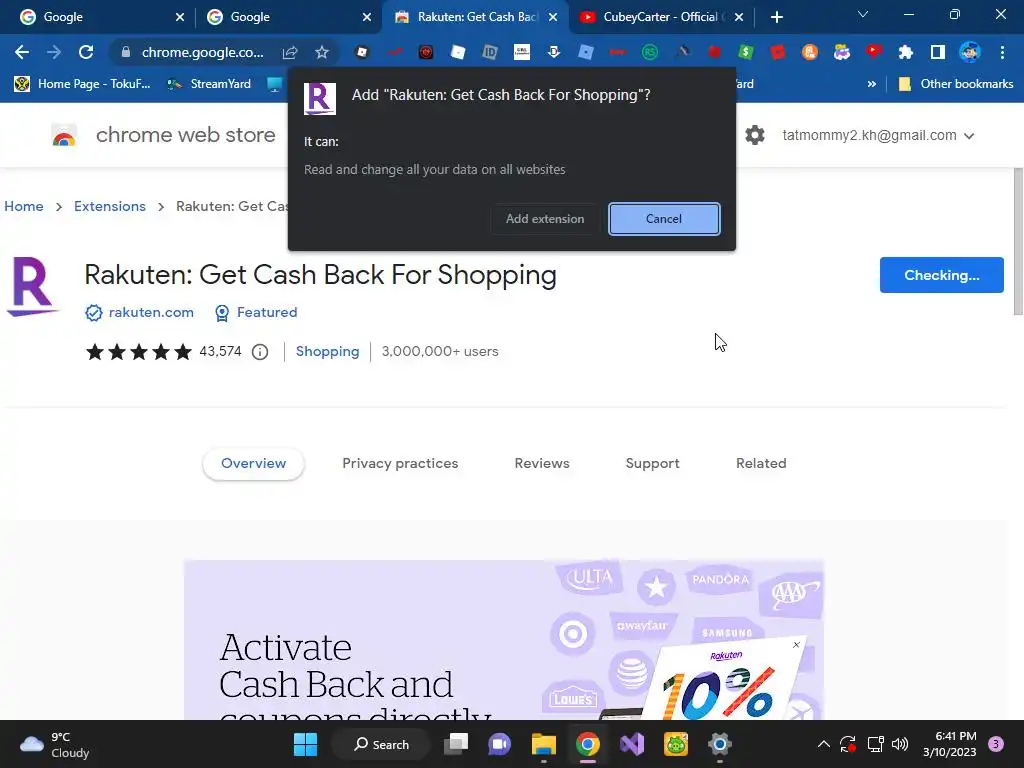Click the Rakuten promo banner image
The height and width of the screenshot is (768, 1024).
click(x=504, y=640)
